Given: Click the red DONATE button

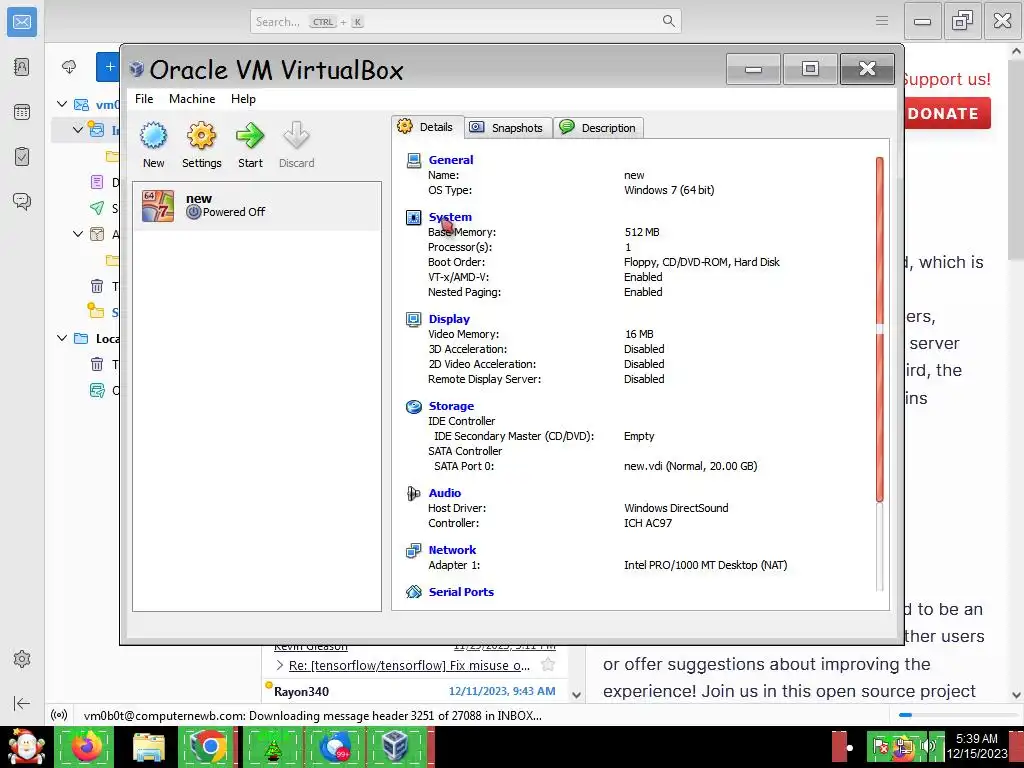Looking at the screenshot, I should click(x=948, y=113).
